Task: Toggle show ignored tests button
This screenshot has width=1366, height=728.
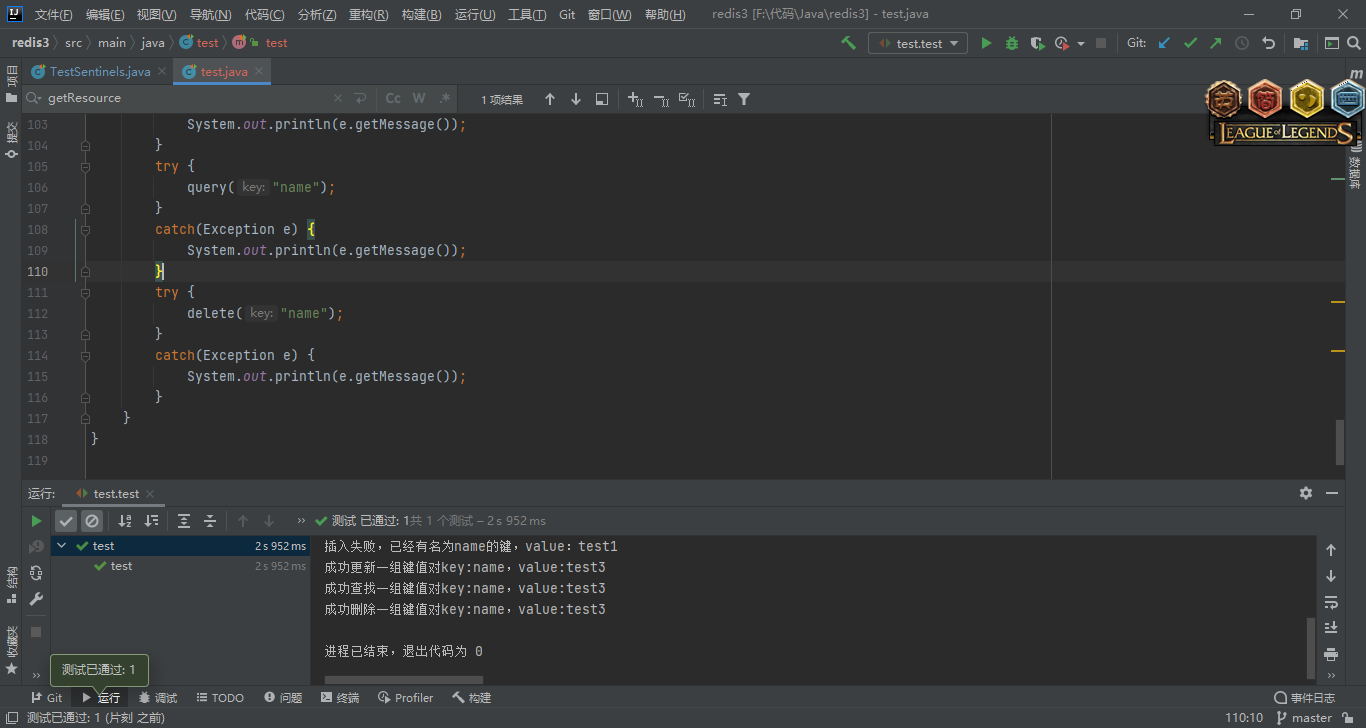Action: click(x=92, y=521)
